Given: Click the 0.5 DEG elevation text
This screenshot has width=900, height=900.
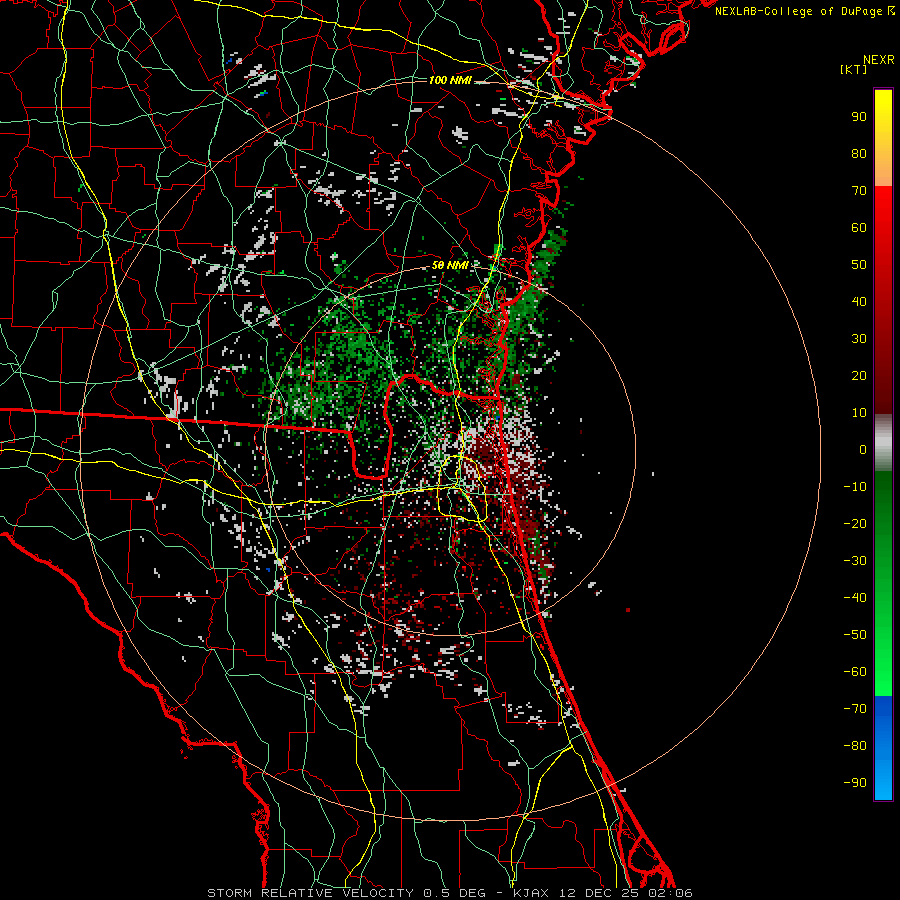Looking at the screenshot, I should tap(455, 893).
